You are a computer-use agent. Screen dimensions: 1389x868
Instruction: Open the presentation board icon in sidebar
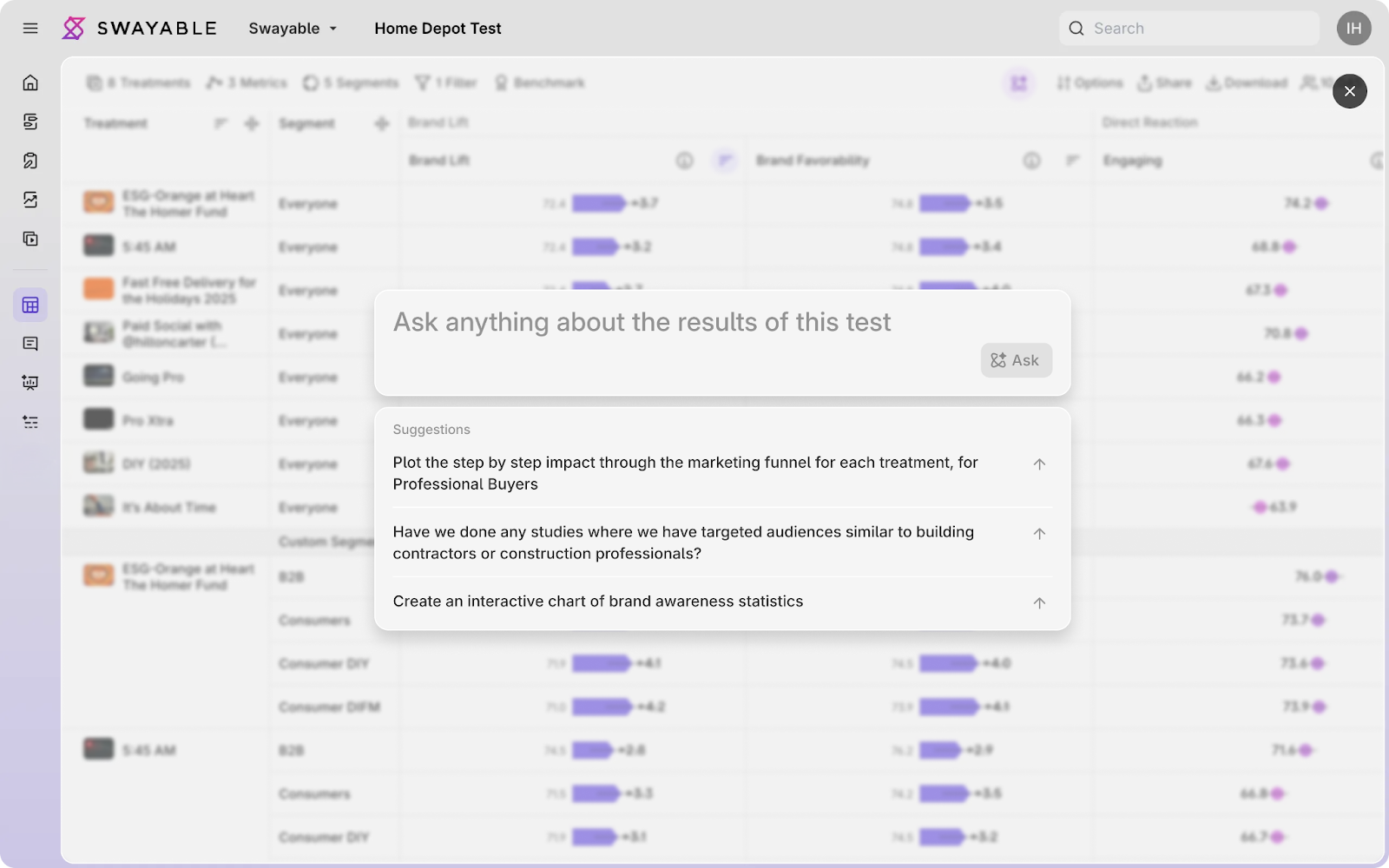click(x=30, y=383)
